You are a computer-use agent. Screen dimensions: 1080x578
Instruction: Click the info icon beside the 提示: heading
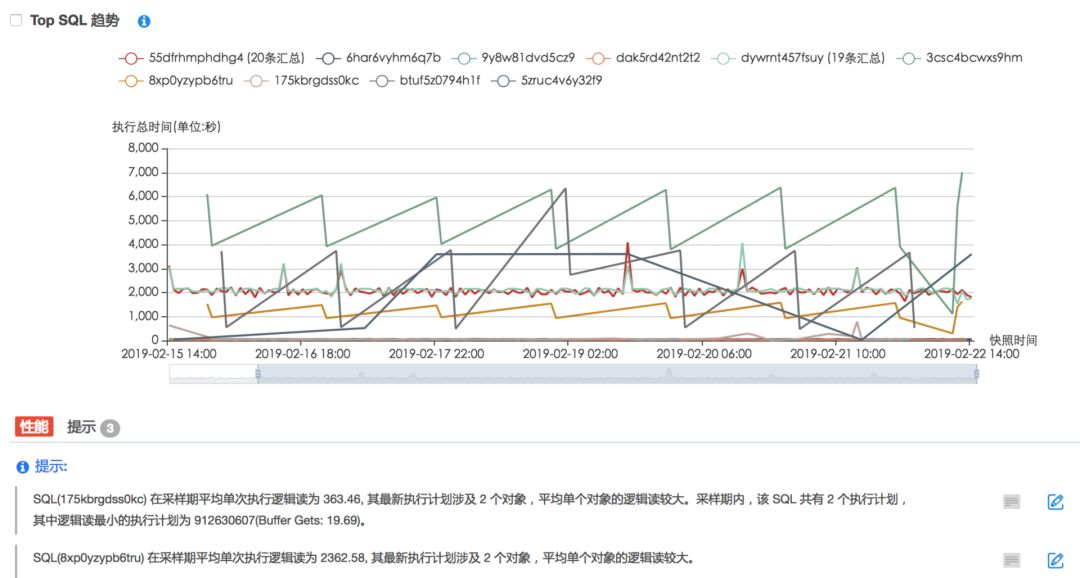coord(23,467)
